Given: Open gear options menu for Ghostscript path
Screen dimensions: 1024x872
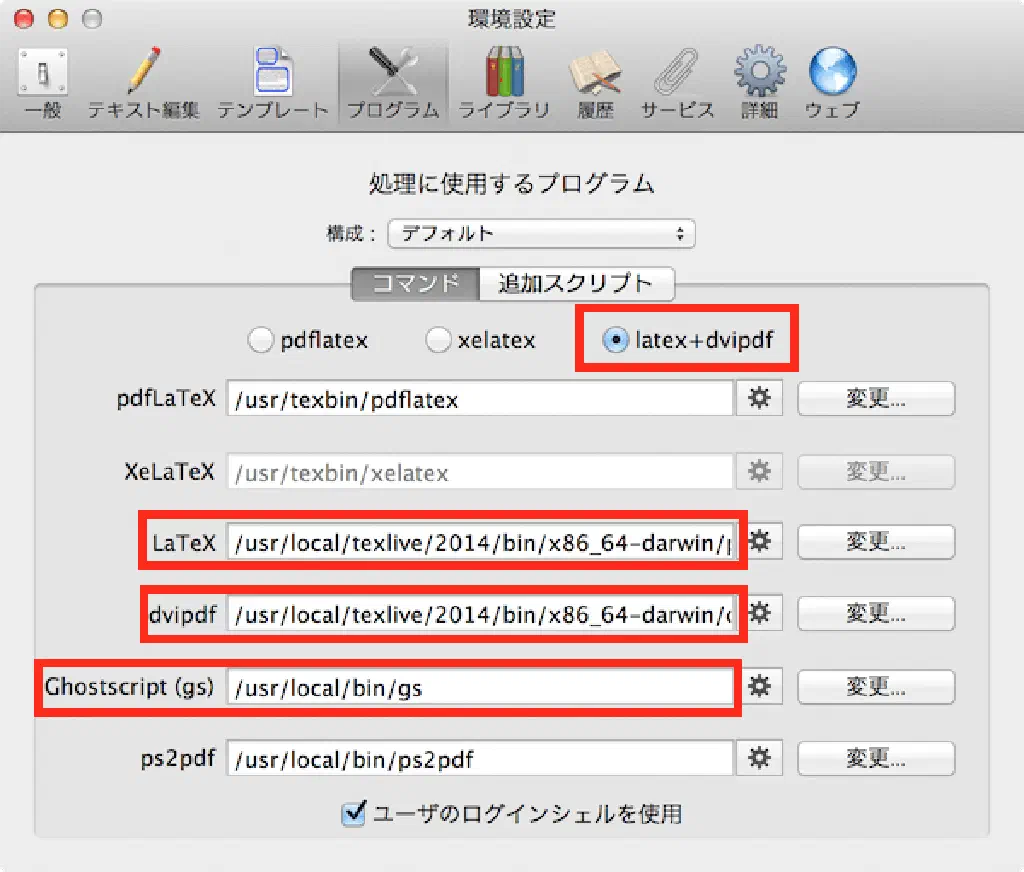Looking at the screenshot, I should coord(760,687).
